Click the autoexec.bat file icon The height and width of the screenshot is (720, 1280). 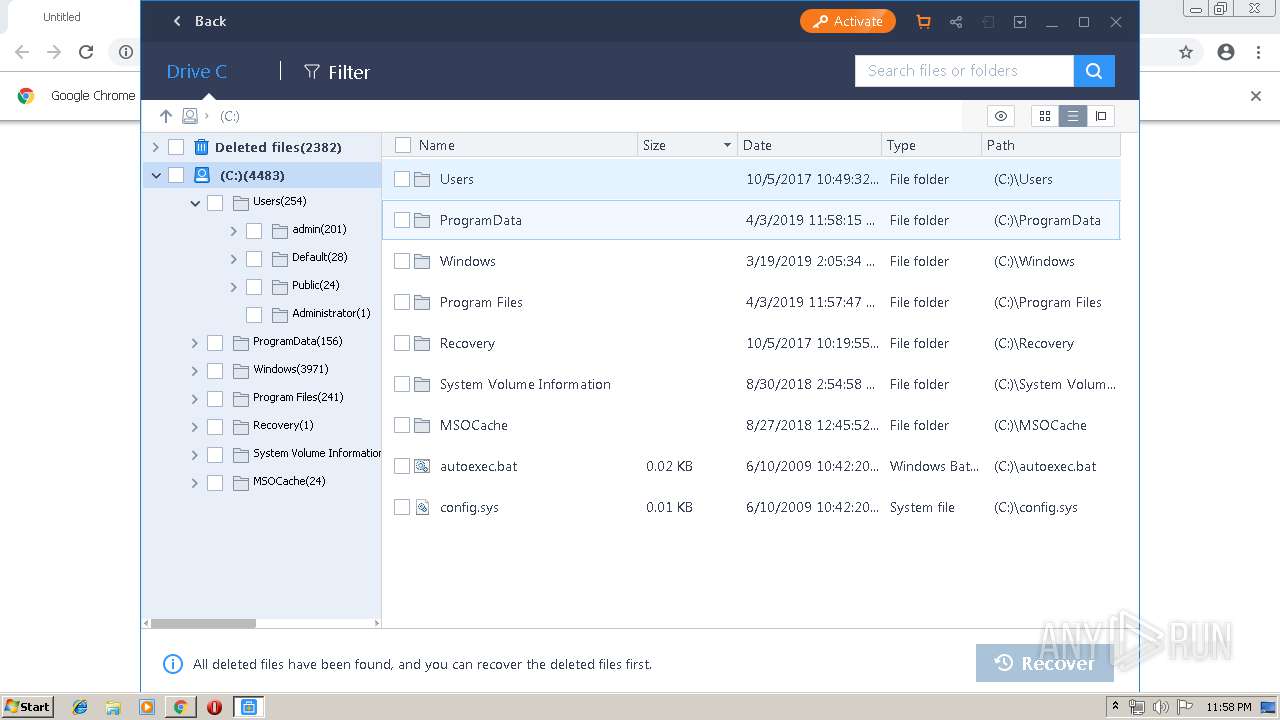[422, 466]
